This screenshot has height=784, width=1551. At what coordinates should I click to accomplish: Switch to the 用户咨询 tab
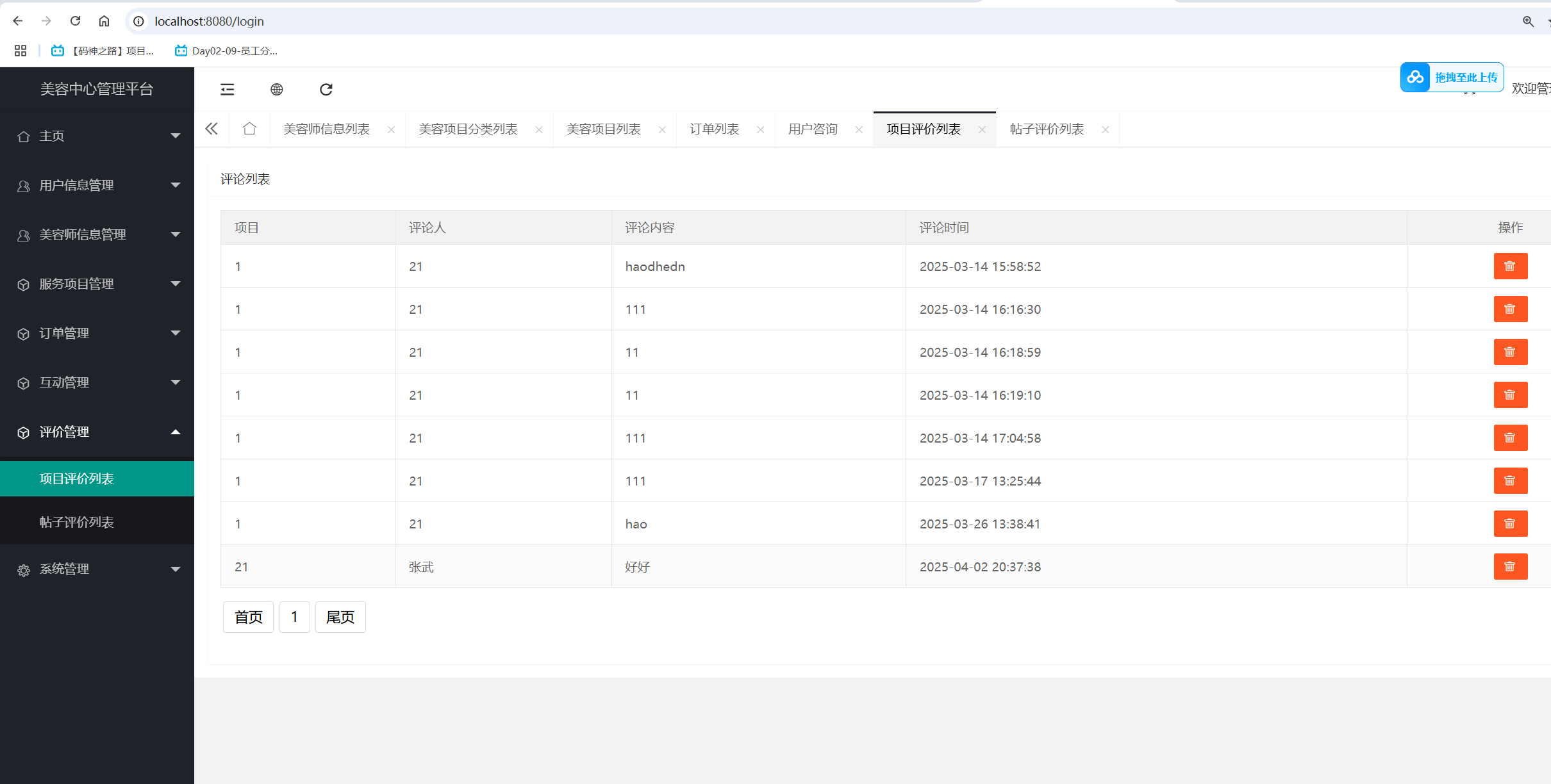click(x=813, y=129)
